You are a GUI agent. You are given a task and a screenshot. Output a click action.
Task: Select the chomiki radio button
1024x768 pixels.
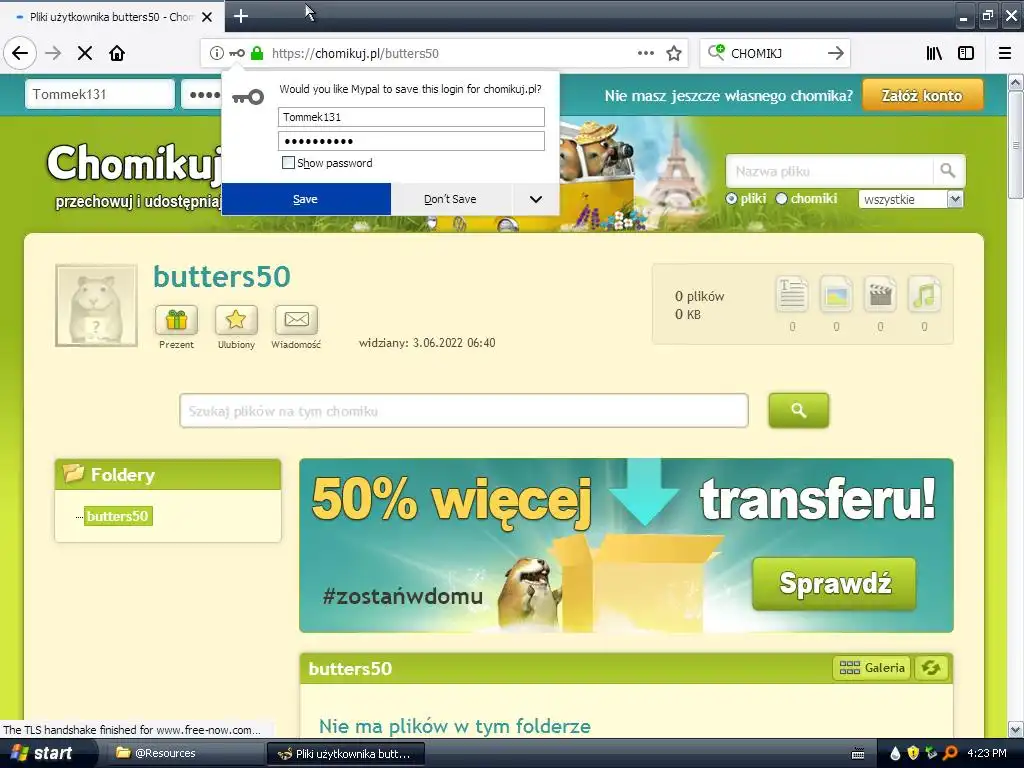781,199
